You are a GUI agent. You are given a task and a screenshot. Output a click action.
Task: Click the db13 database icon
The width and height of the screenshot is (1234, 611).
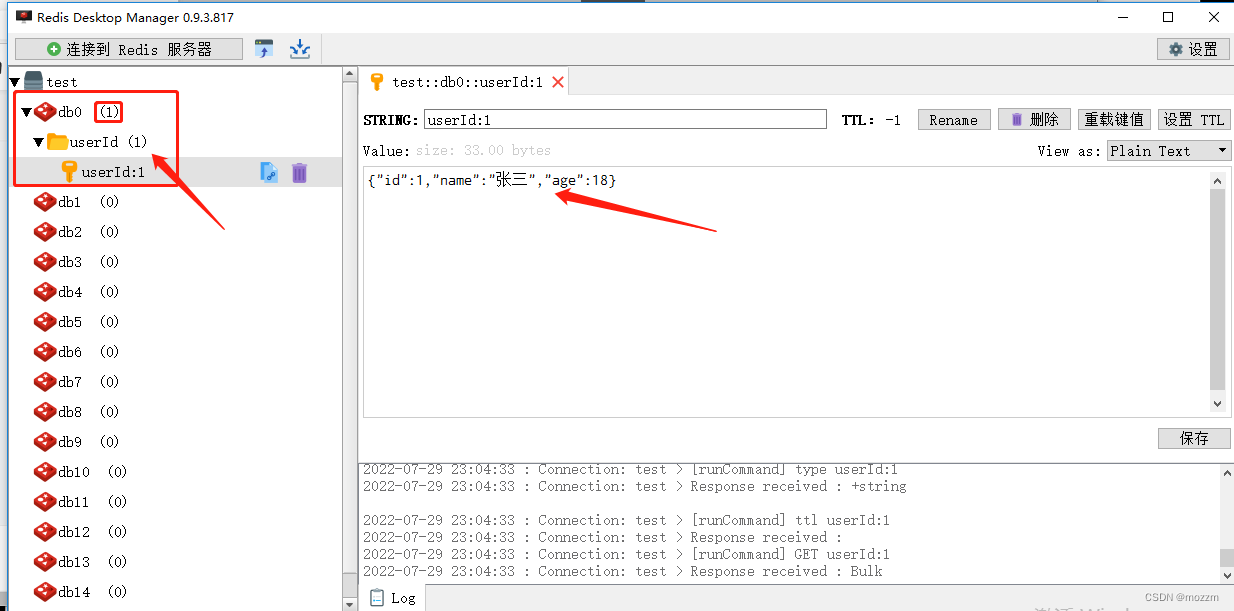tap(45, 562)
